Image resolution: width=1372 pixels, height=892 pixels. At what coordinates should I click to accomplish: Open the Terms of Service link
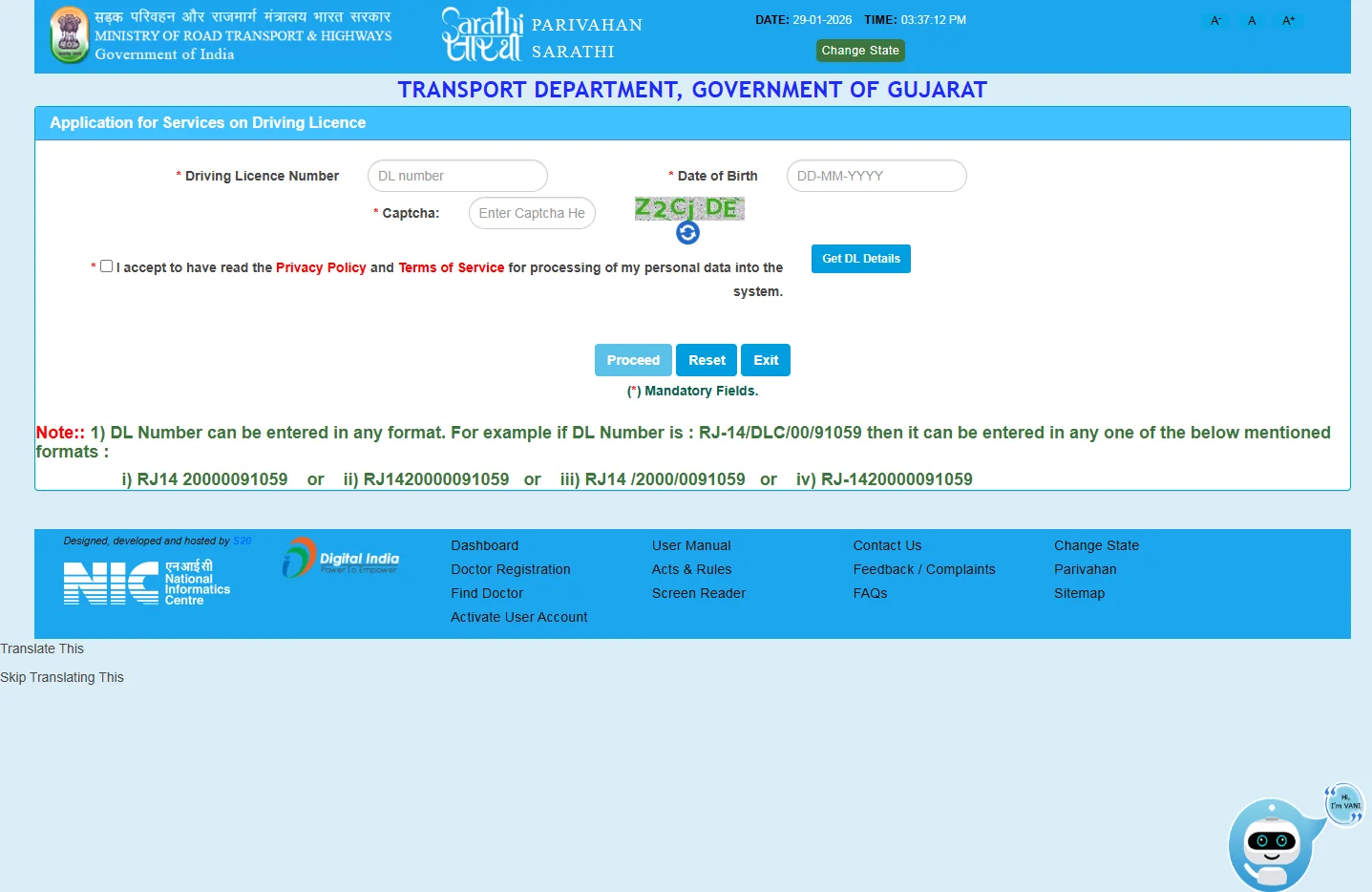point(451,267)
